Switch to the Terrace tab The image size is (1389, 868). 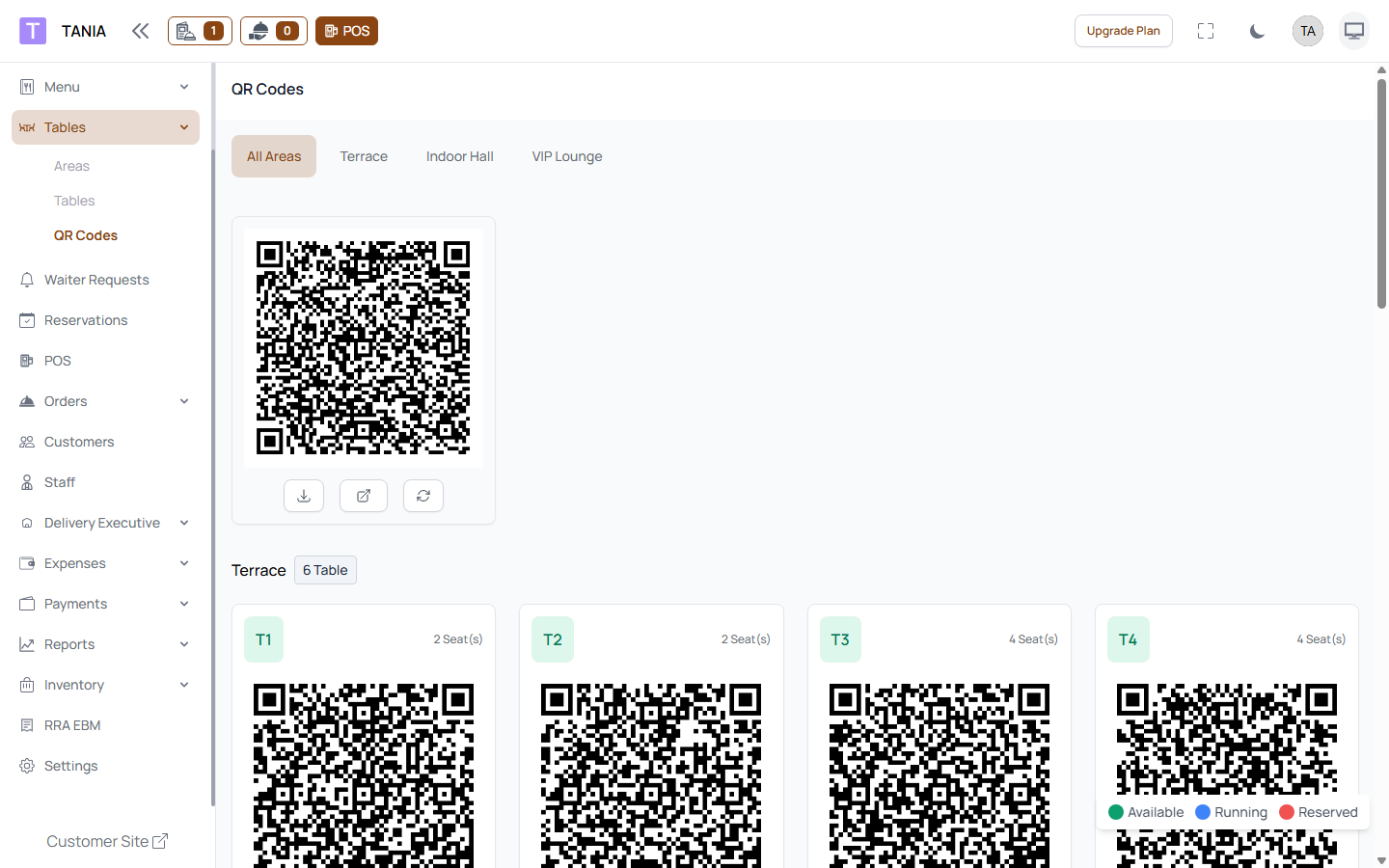tap(364, 156)
